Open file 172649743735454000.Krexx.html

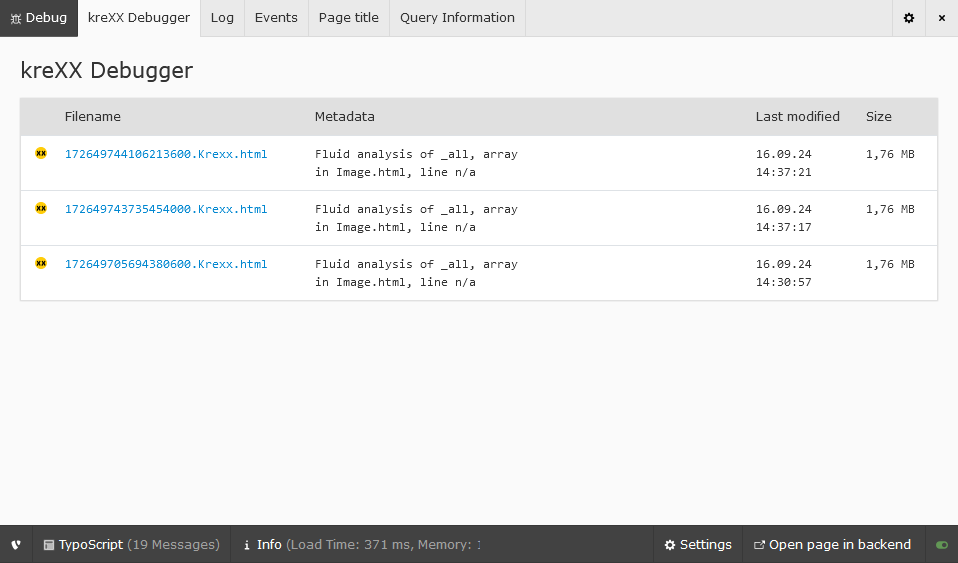click(166, 209)
